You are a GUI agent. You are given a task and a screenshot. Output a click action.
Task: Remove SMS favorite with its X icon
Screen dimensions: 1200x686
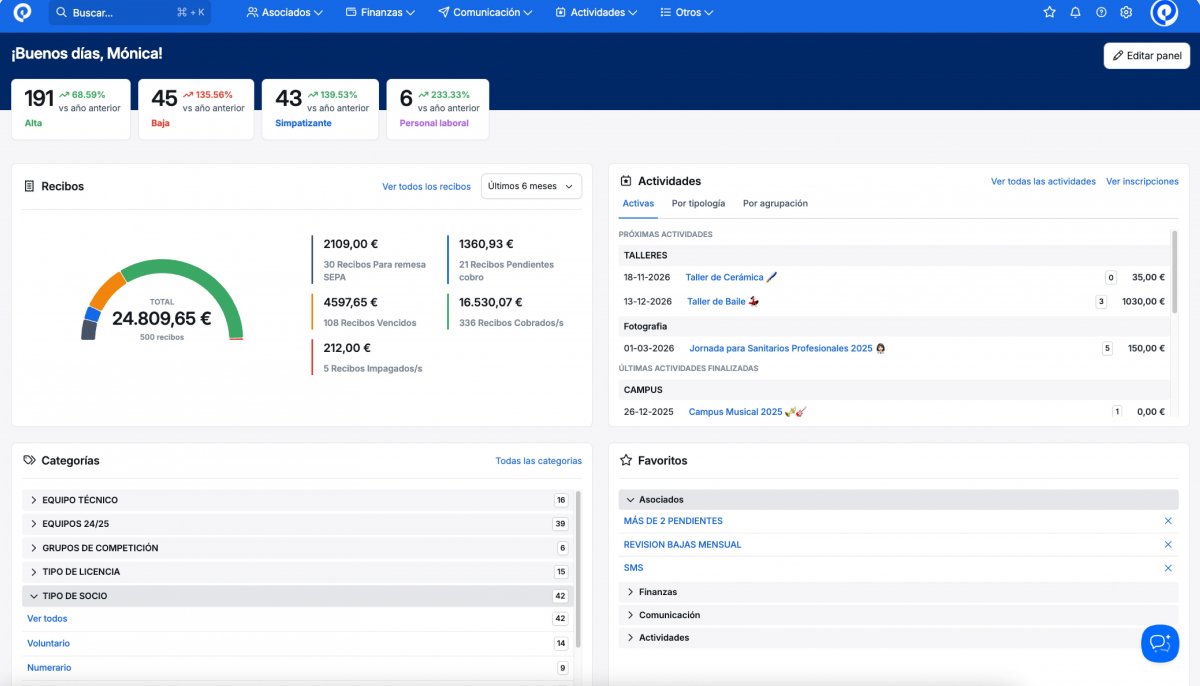(1168, 568)
